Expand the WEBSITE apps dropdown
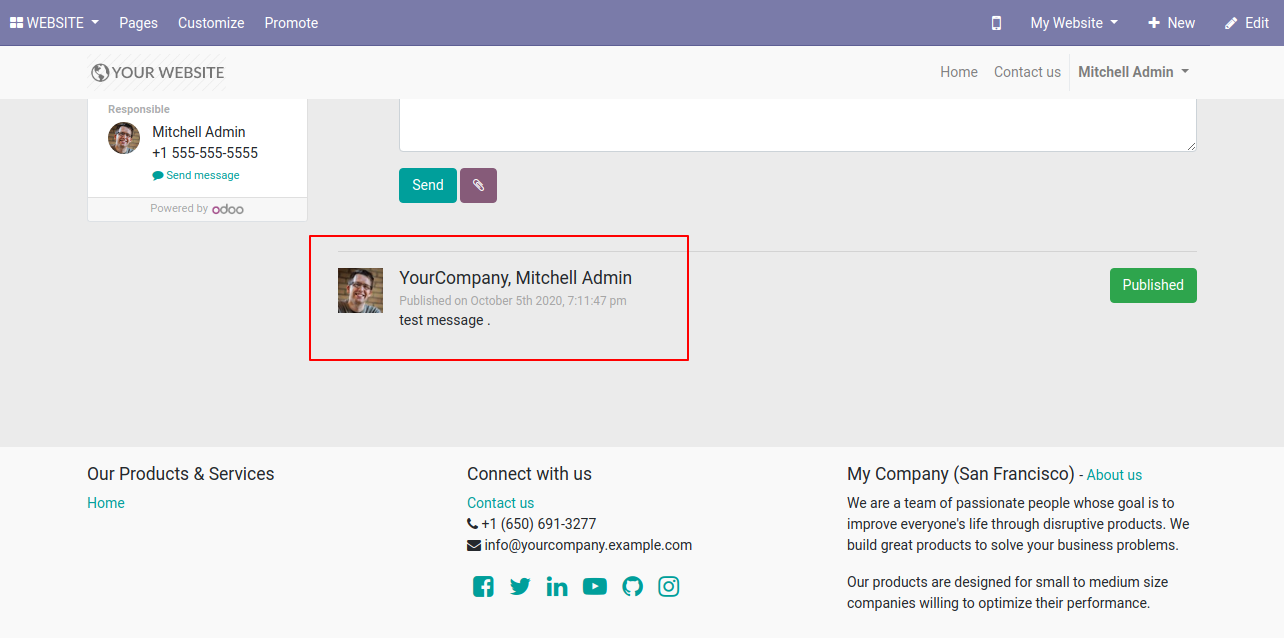The width and height of the screenshot is (1284, 638). [x=54, y=23]
